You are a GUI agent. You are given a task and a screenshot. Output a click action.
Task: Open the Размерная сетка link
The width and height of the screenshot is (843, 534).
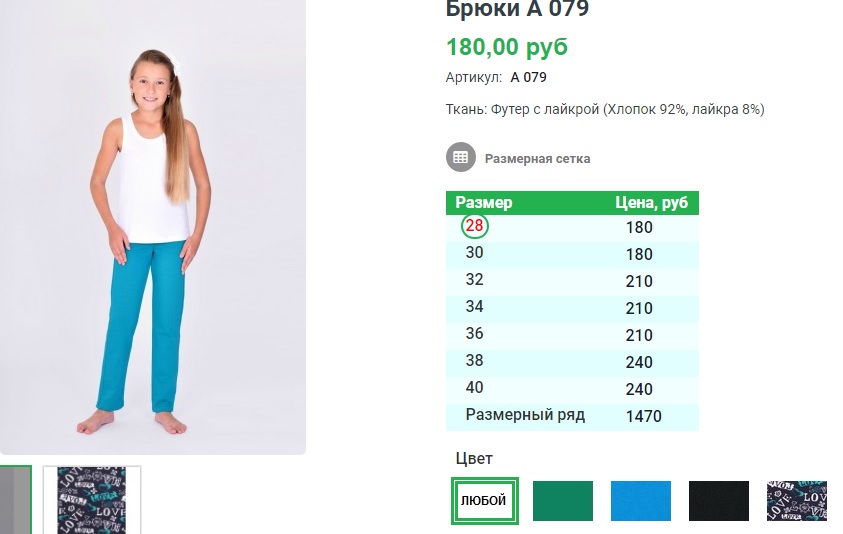click(537, 158)
